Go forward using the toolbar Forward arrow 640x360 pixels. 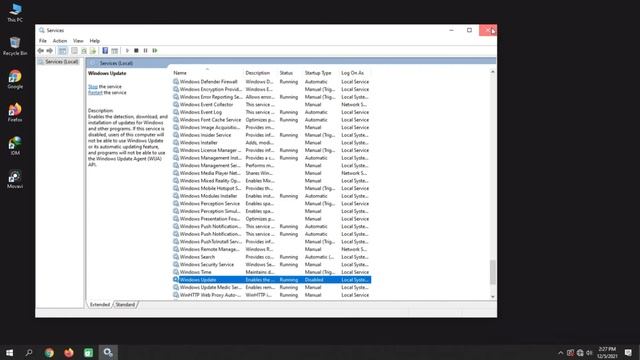tap(49, 51)
